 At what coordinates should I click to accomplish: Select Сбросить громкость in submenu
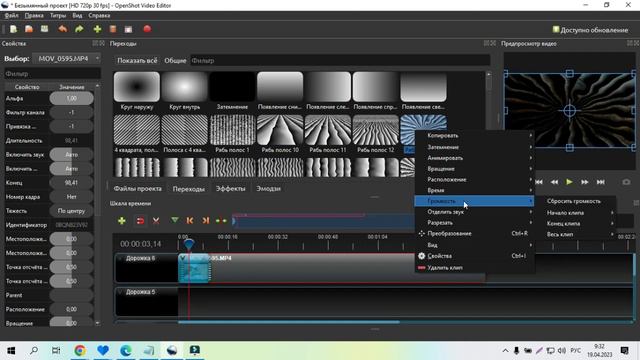tap(576, 201)
